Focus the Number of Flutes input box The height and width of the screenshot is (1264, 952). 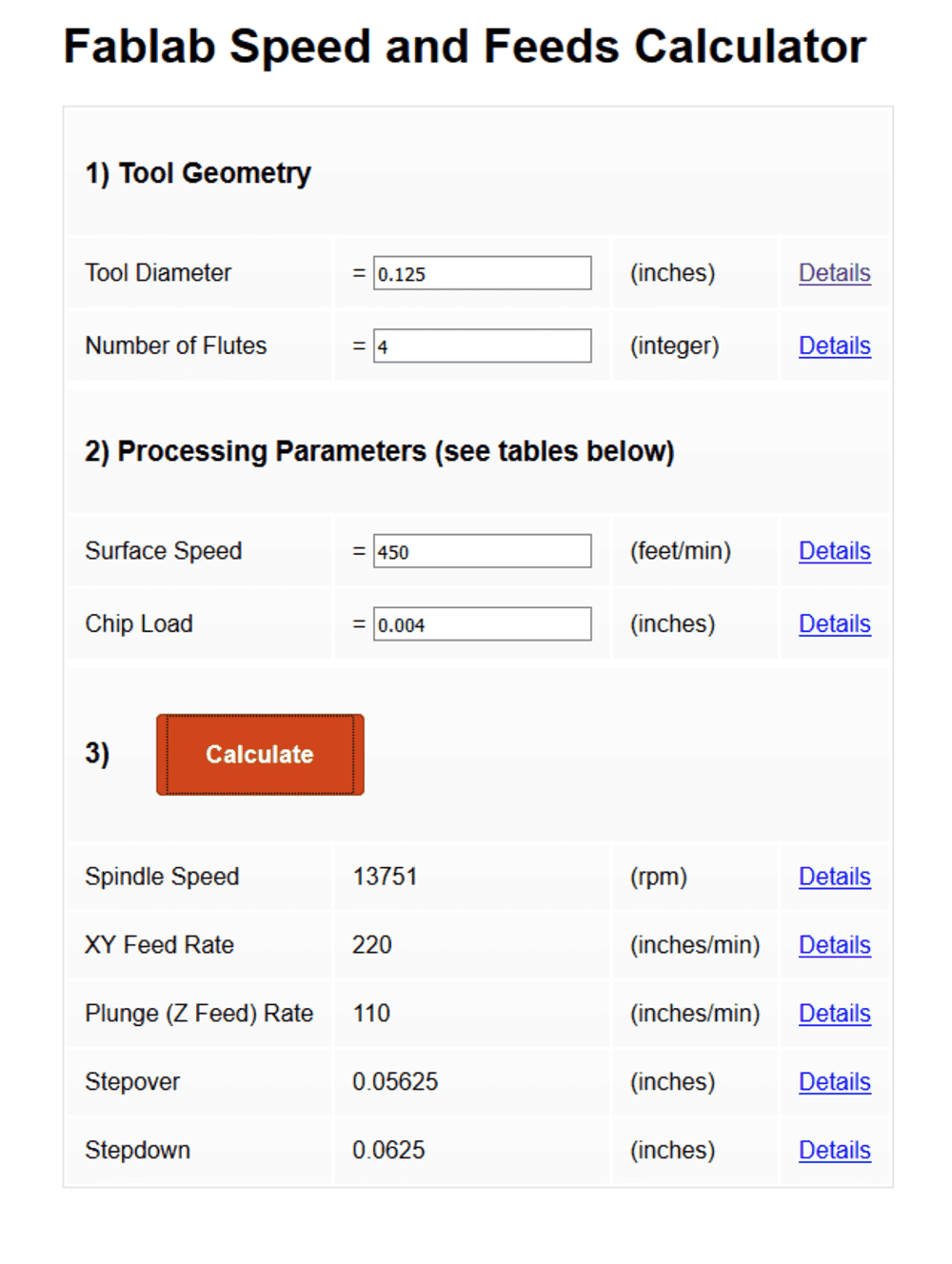[482, 346]
